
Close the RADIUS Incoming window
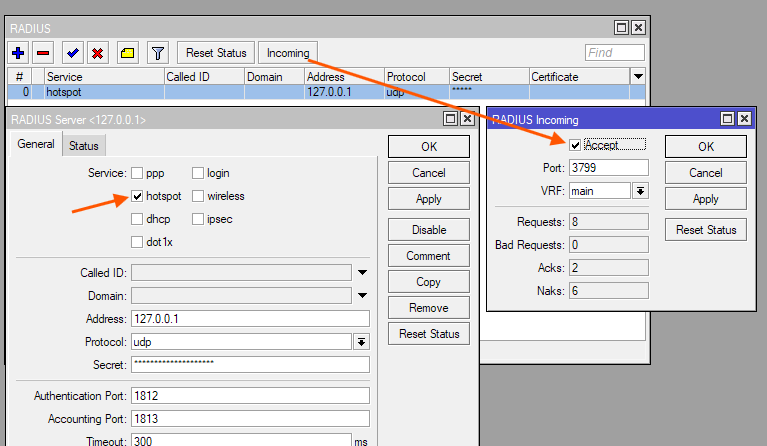coord(744,118)
